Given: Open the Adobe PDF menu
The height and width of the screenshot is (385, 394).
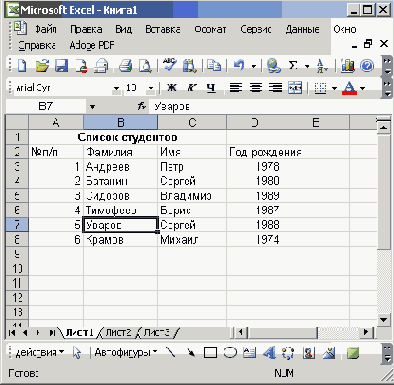Looking at the screenshot, I should point(92,45).
